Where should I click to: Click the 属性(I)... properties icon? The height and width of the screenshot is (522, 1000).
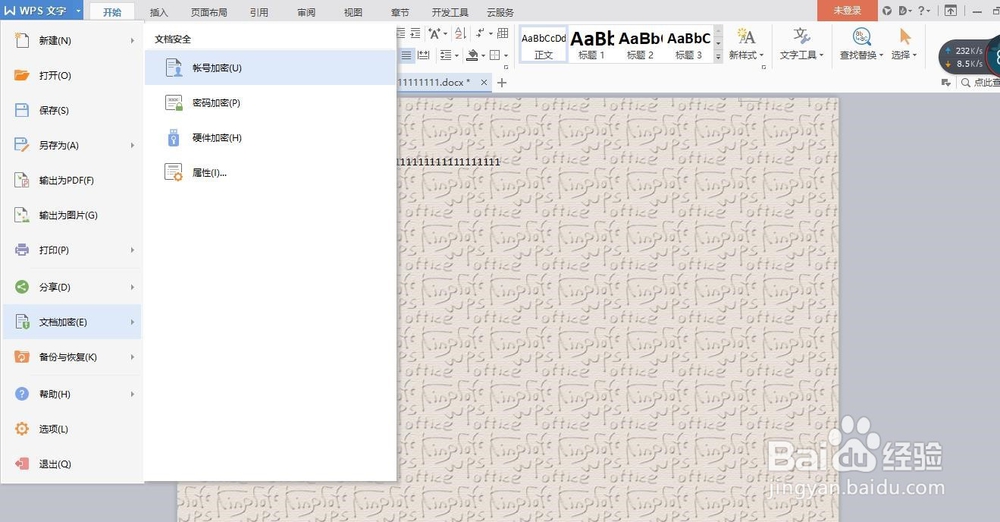pyautogui.click(x=173, y=172)
